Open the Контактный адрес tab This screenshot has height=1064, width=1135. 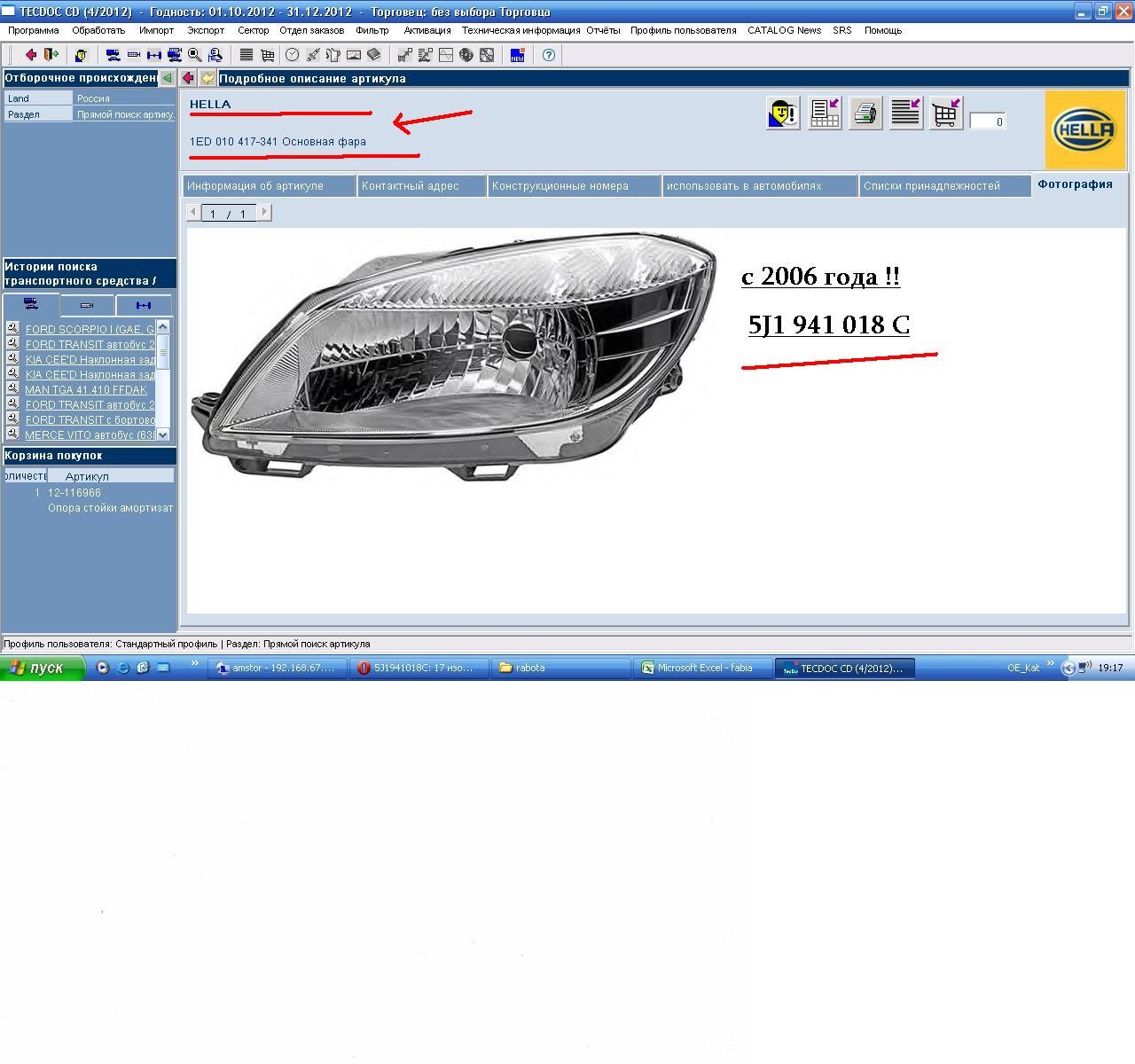click(422, 186)
